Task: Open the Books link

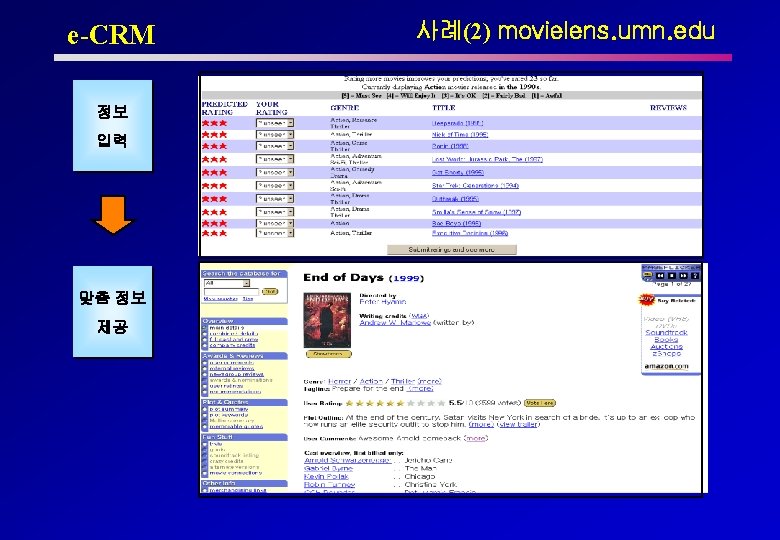Action: (x=666, y=339)
